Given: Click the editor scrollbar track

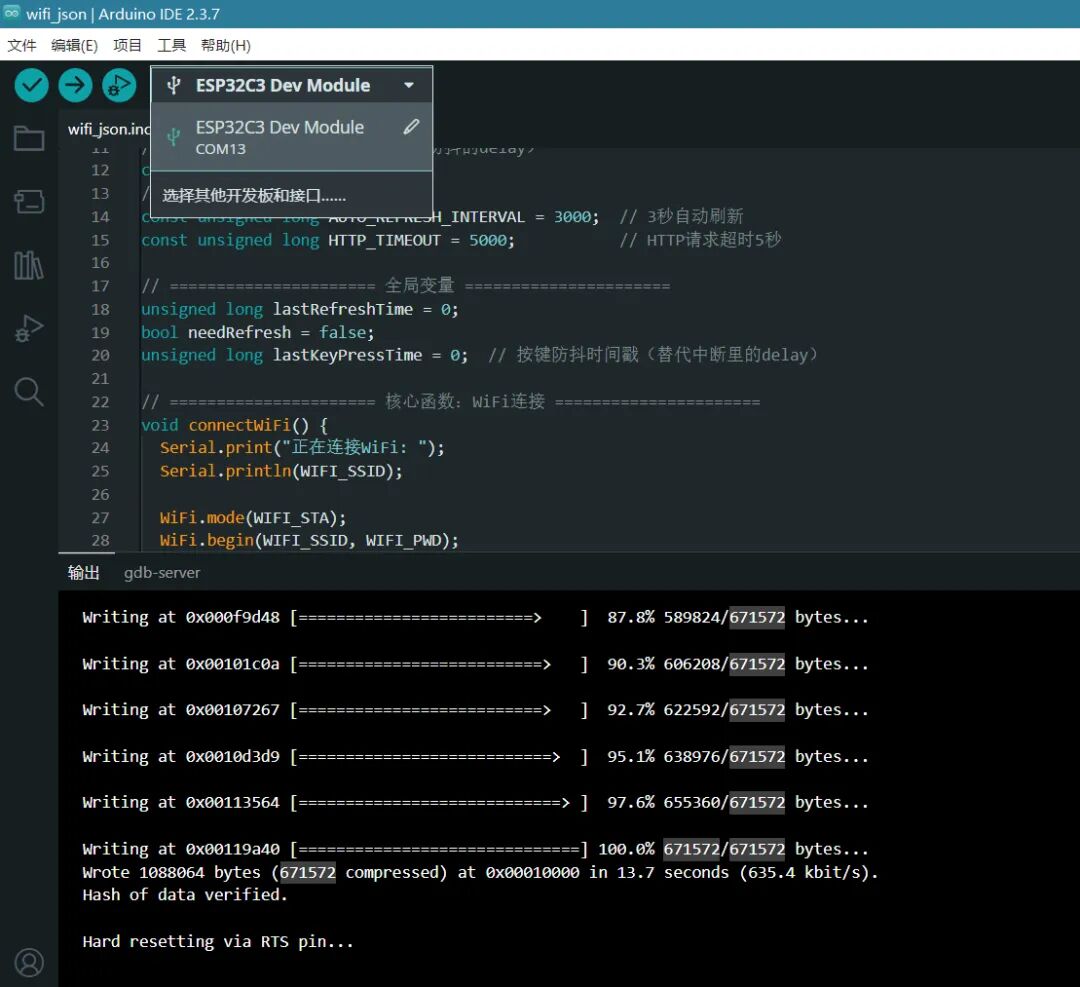Looking at the screenshot, I should (1072, 350).
